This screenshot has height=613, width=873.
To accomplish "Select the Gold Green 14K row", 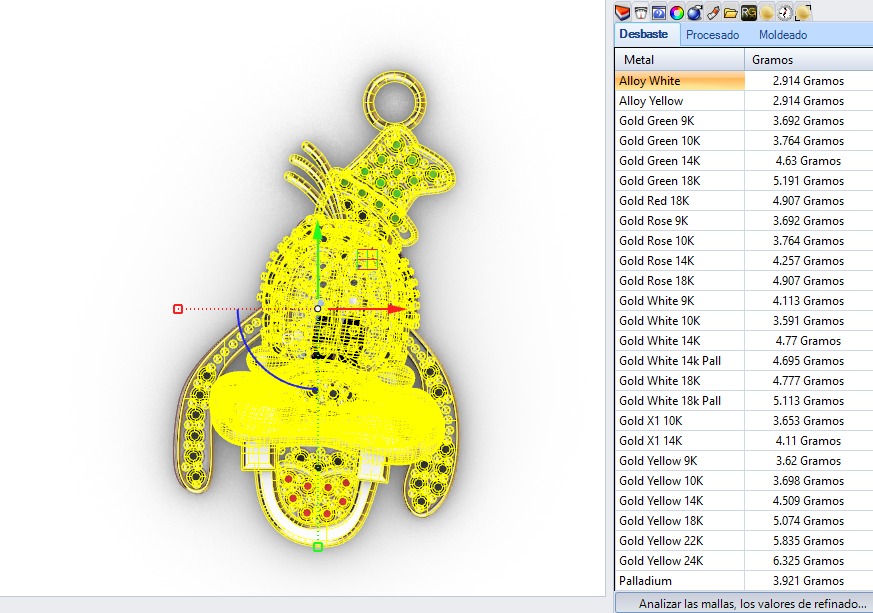I will point(744,161).
